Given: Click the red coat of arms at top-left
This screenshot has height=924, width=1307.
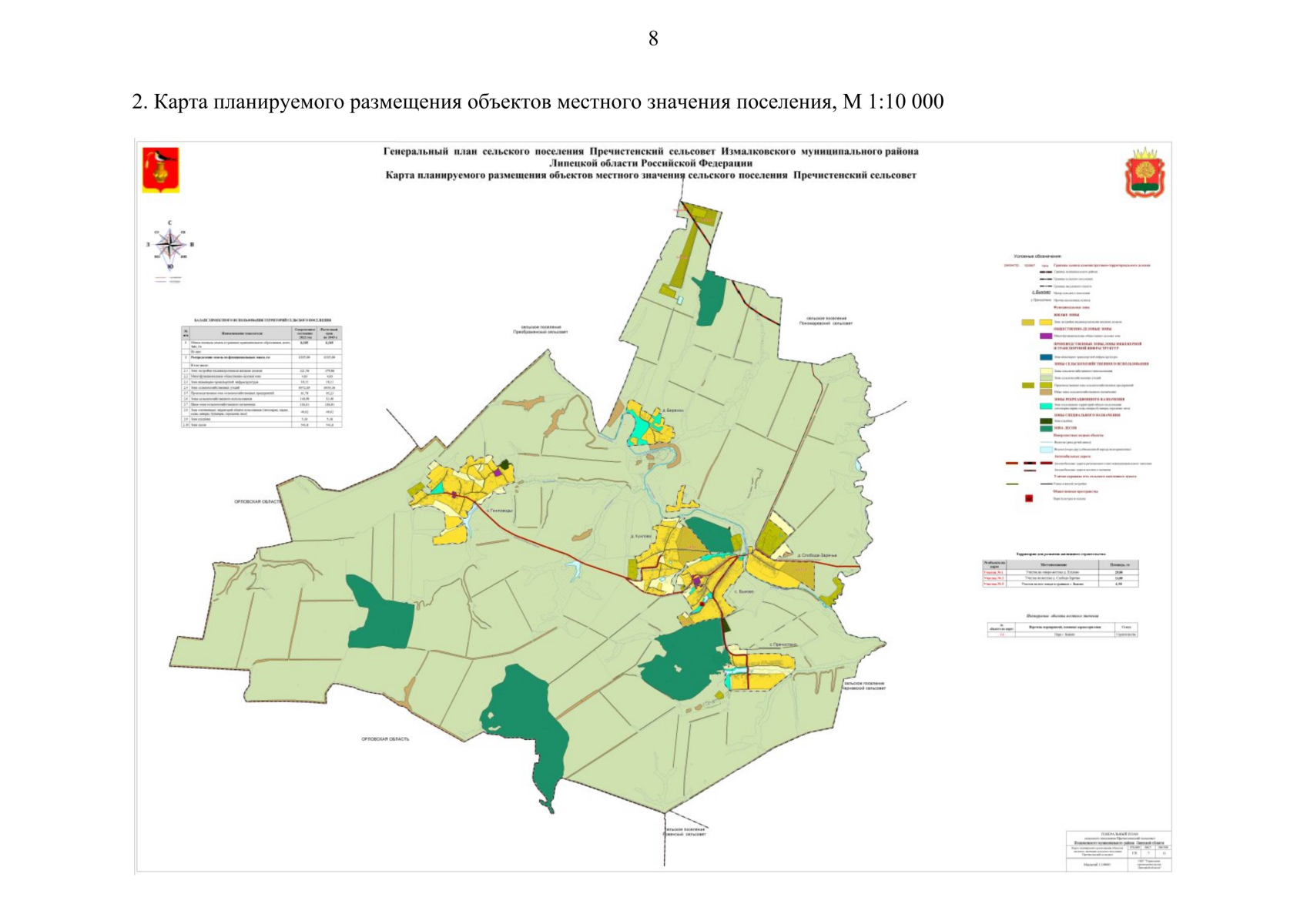Looking at the screenshot, I should [161, 169].
